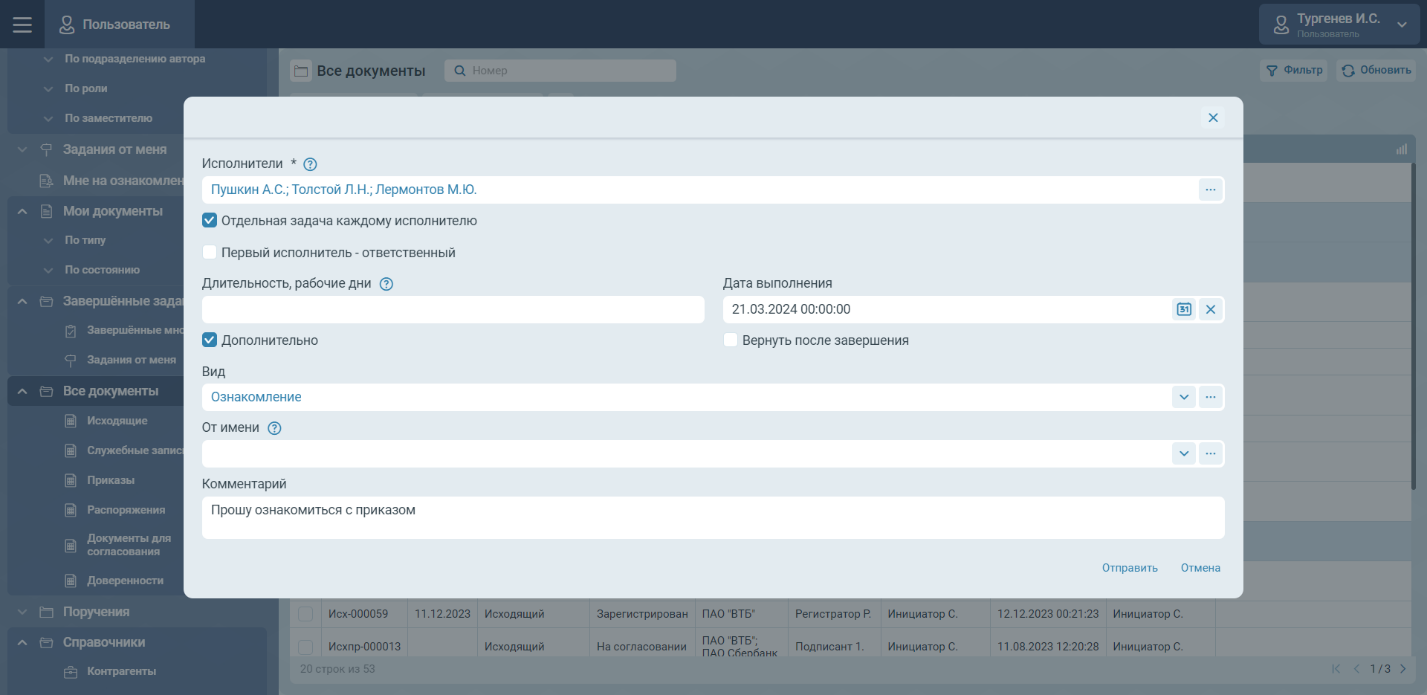Open Тургенев И.С. user menu
The width and height of the screenshot is (1427, 695).
[x=1339, y=25]
